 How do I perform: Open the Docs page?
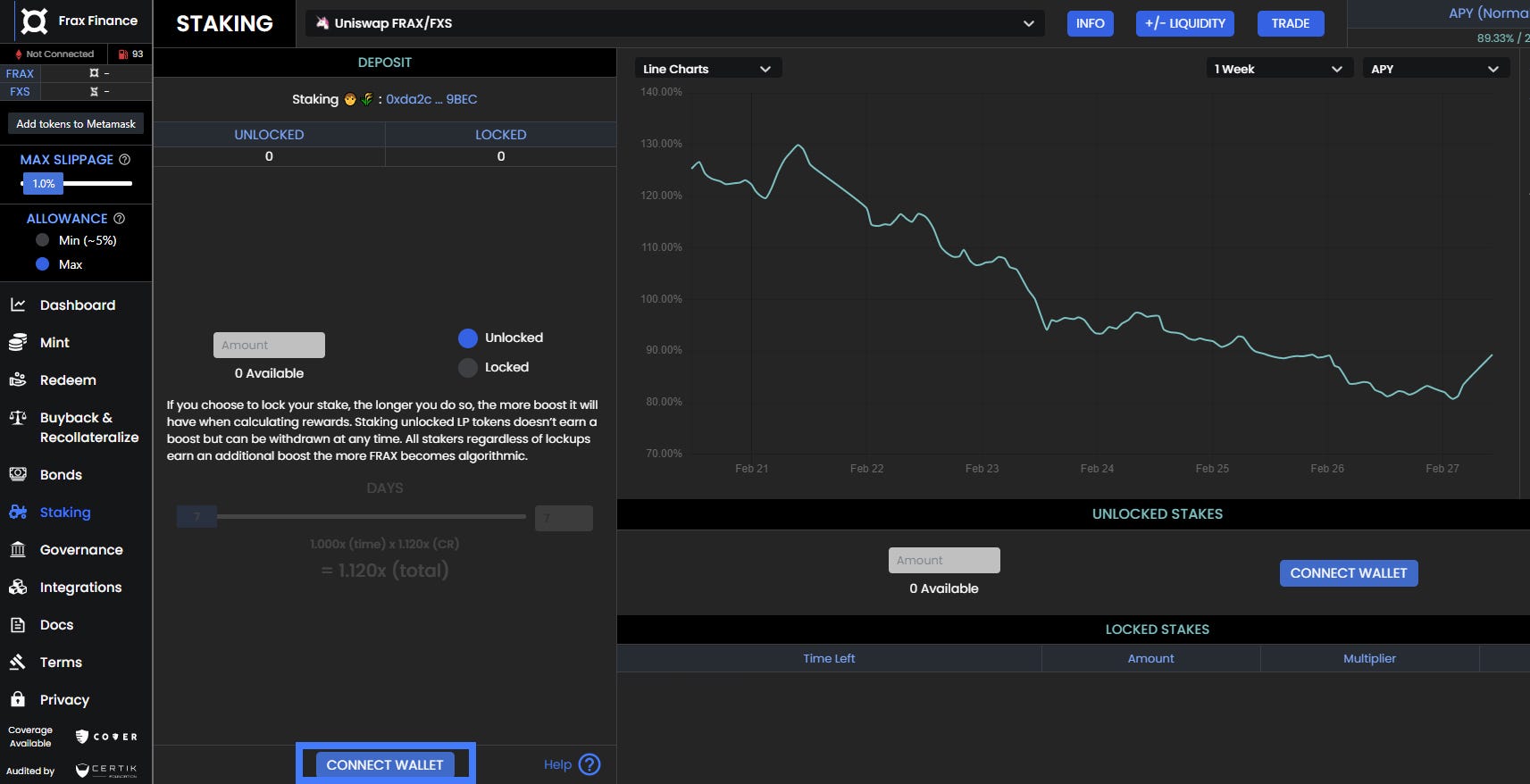(56, 624)
